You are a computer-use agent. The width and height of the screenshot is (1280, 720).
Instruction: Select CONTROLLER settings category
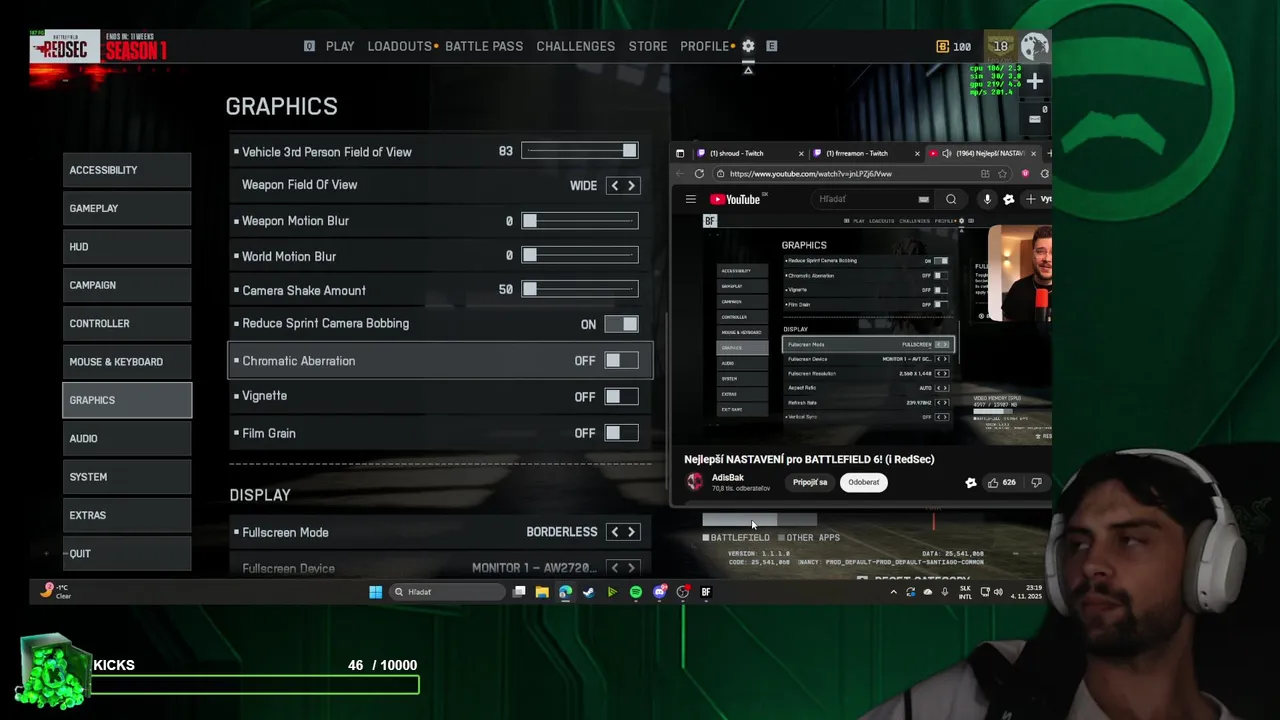point(127,324)
